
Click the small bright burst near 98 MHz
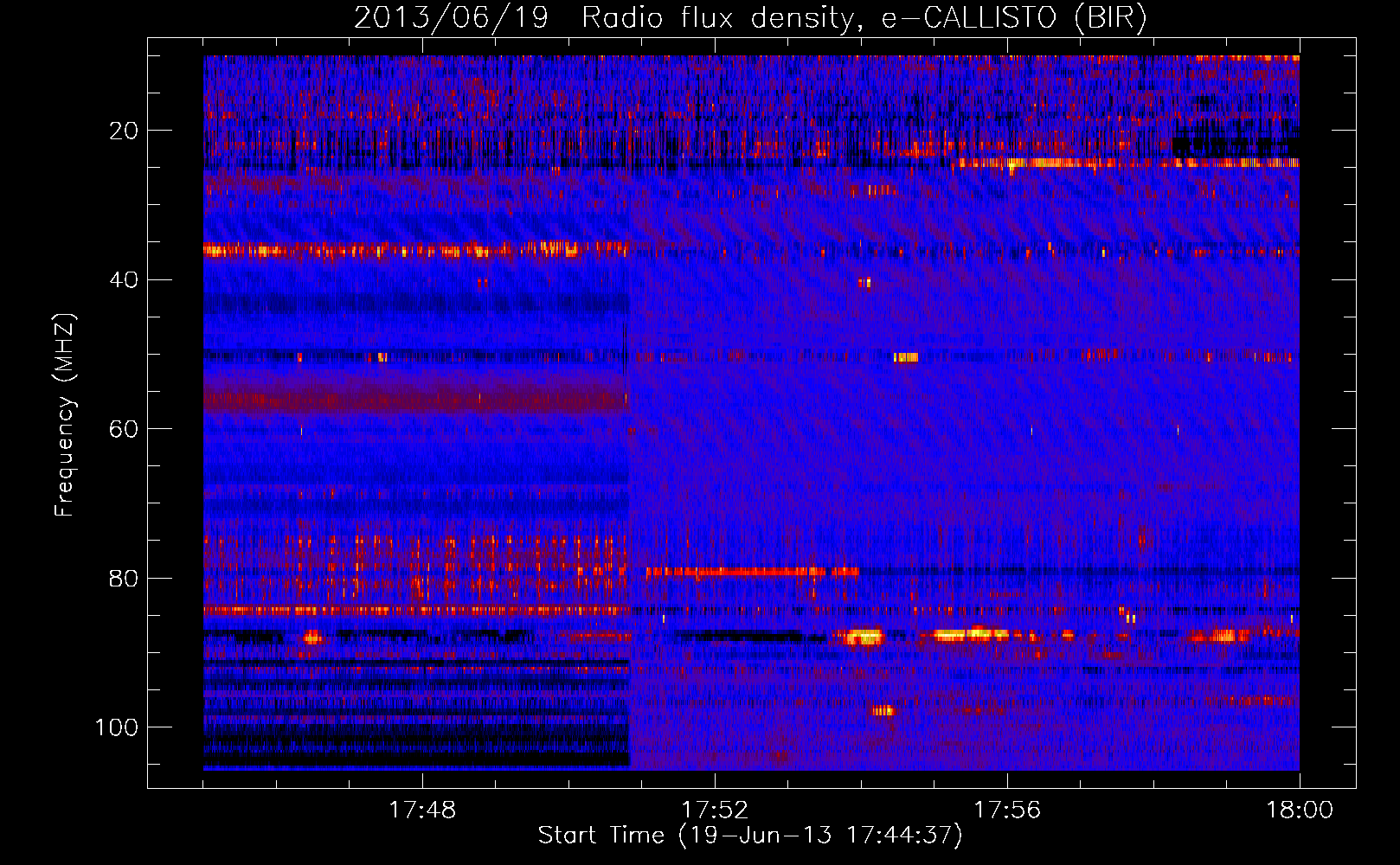coord(883,711)
